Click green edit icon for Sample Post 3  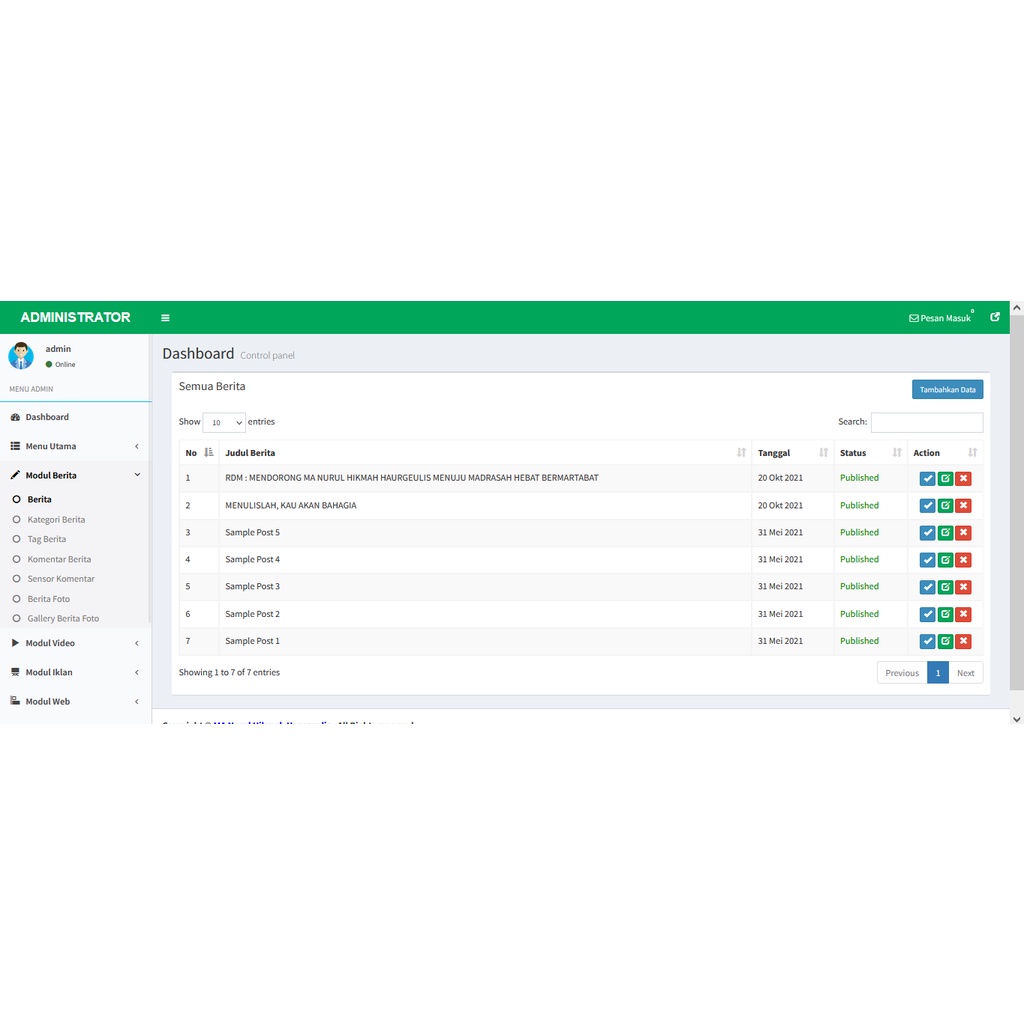[x=945, y=587]
